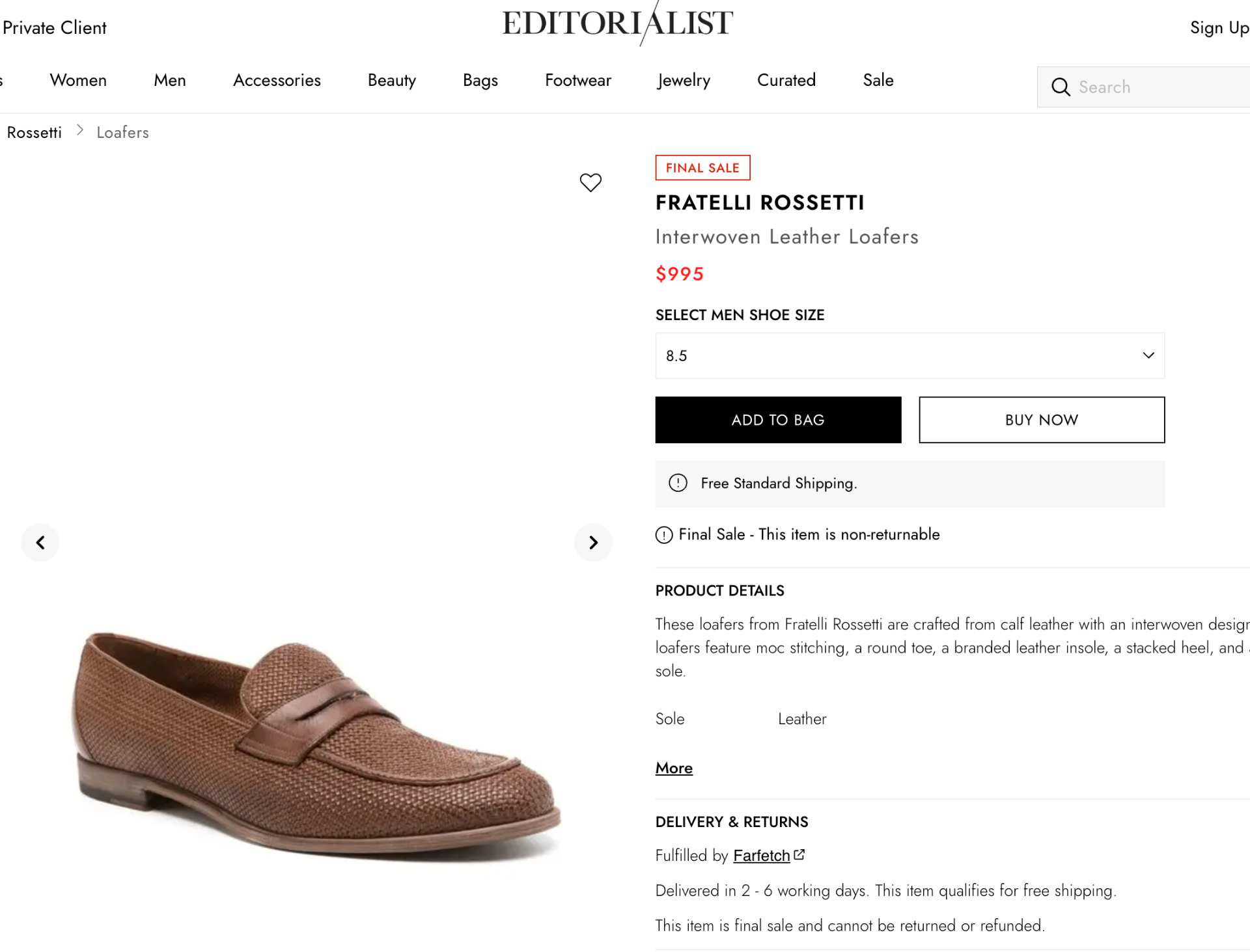Click the search magnifier icon

coord(1061,87)
